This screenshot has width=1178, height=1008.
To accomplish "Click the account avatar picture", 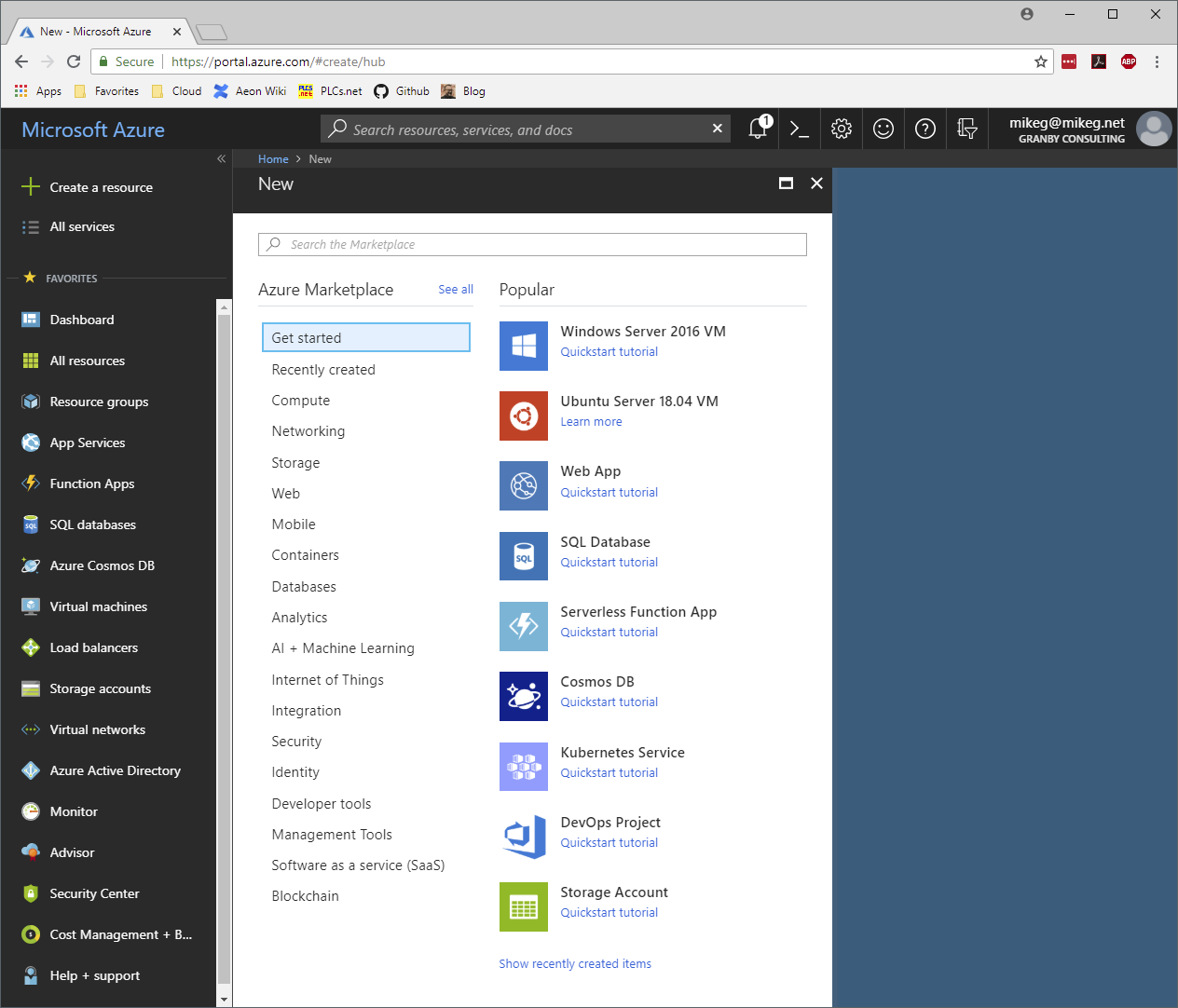I will point(1154,129).
